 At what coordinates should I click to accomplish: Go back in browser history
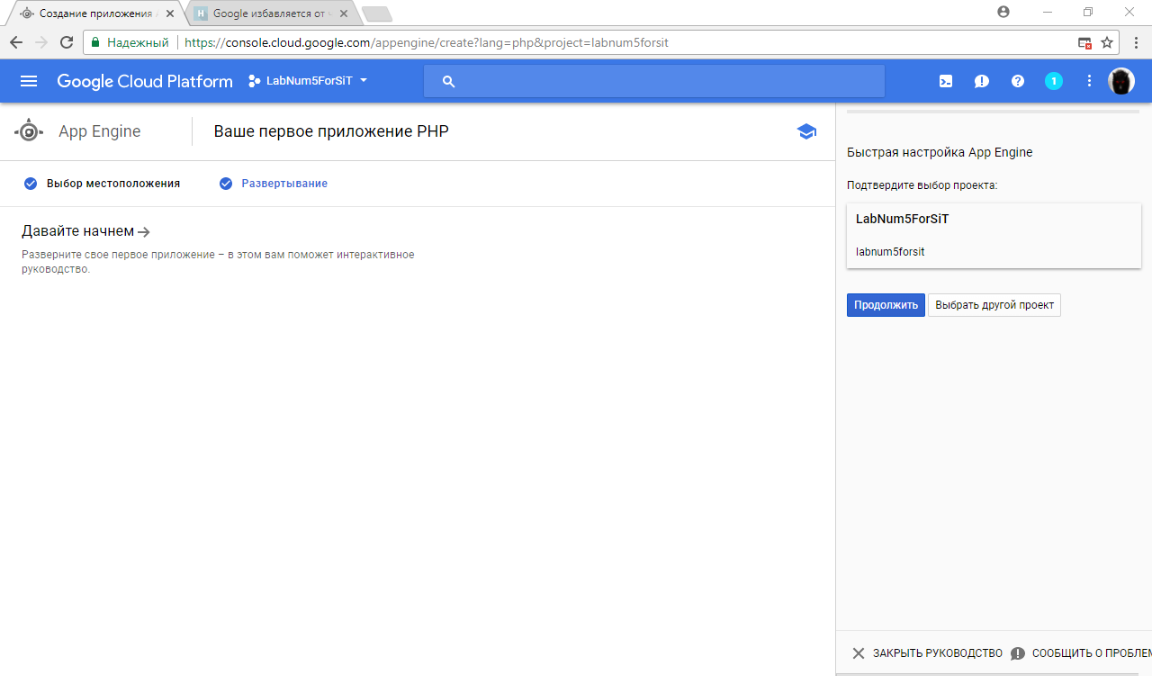coord(16,43)
